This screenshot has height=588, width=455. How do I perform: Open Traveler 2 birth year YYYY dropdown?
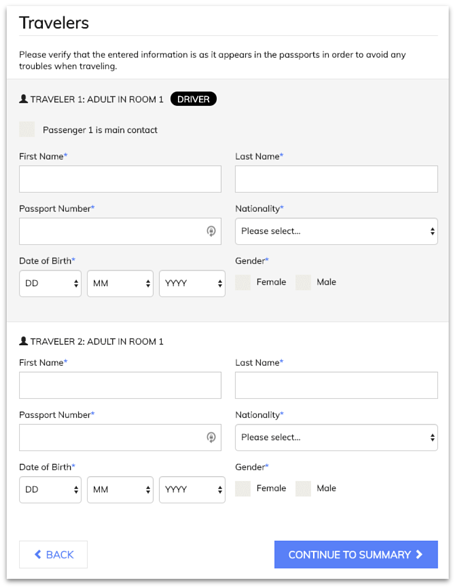tap(192, 490)
